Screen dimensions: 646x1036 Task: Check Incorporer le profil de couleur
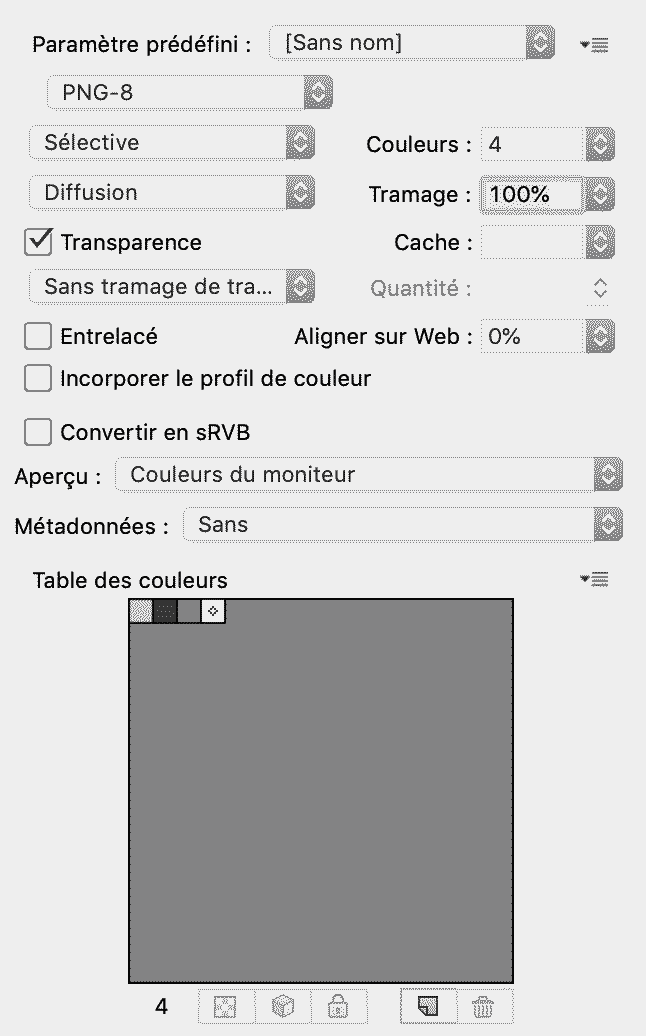click(38, 379)
